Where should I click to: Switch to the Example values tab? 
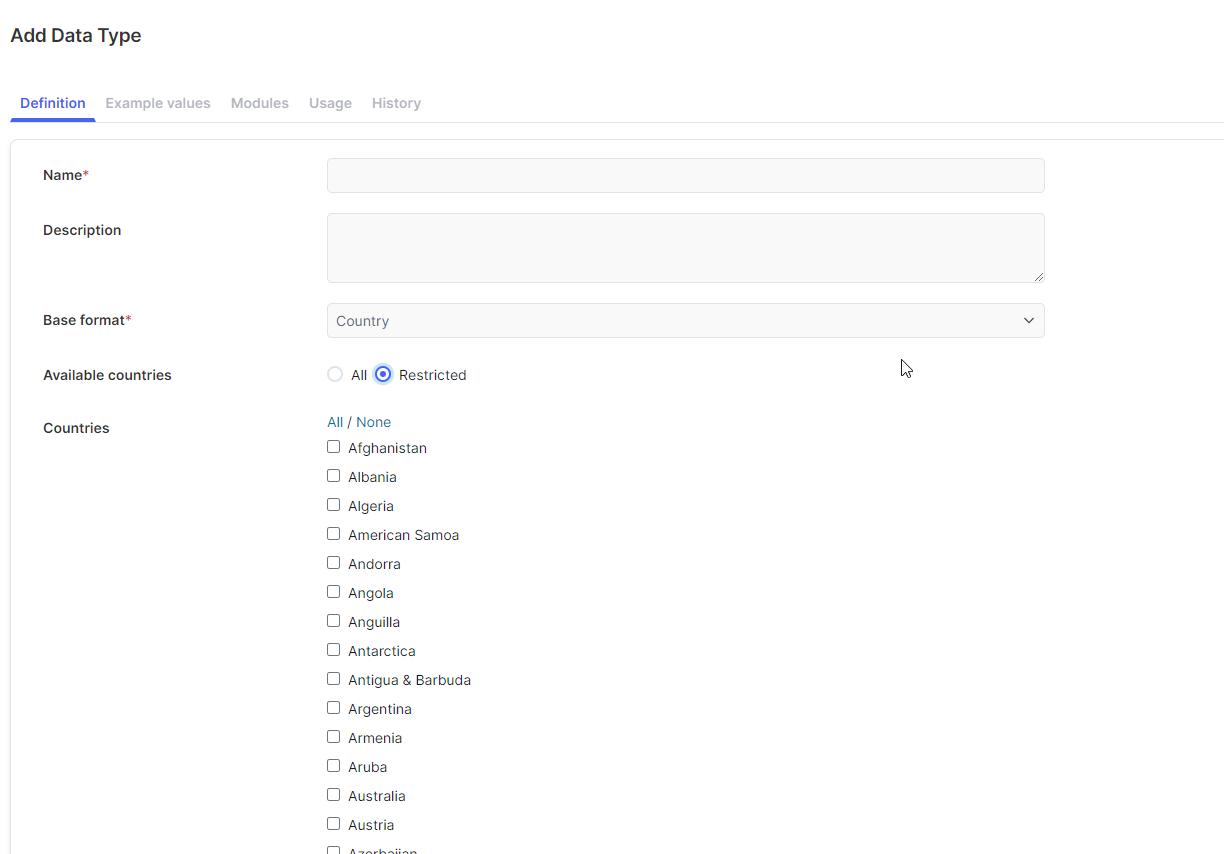(x=158, y=103)
